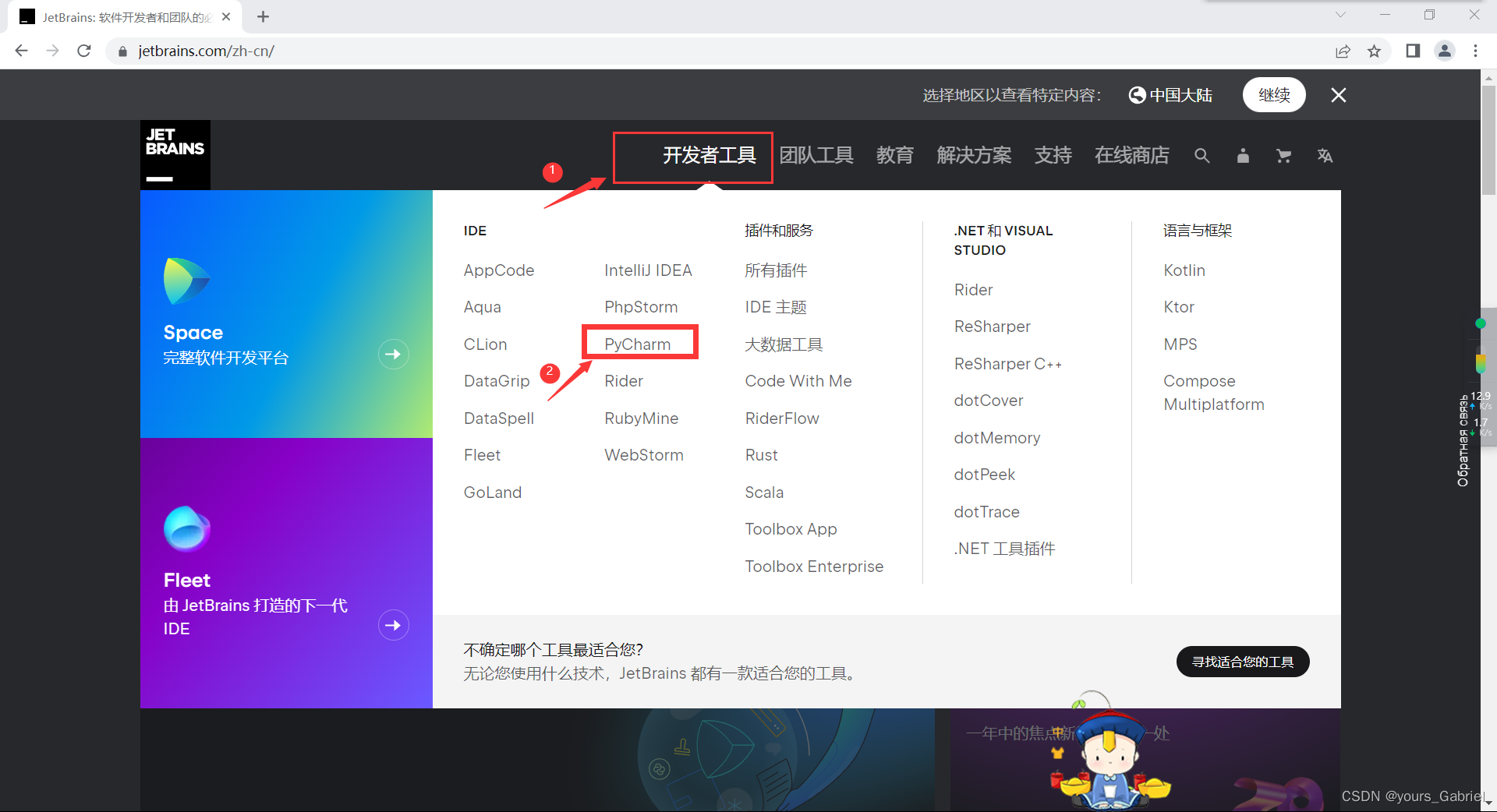The height and width of the screenshot is (812, 1497).
Task: Open the RubyMine link
Action: coord(641,418)
